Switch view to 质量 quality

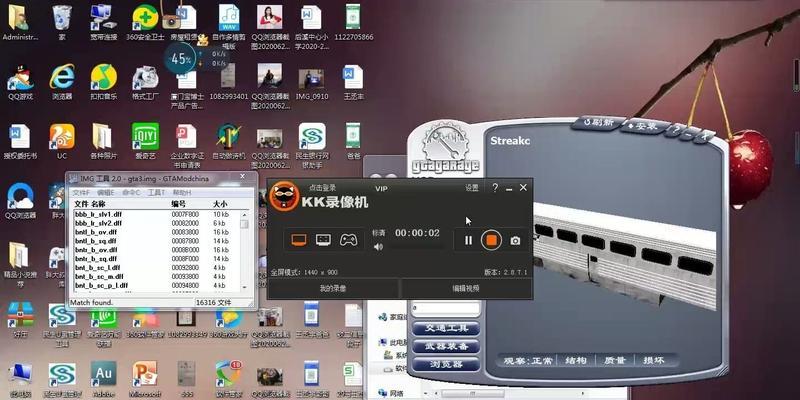[614, 360]
